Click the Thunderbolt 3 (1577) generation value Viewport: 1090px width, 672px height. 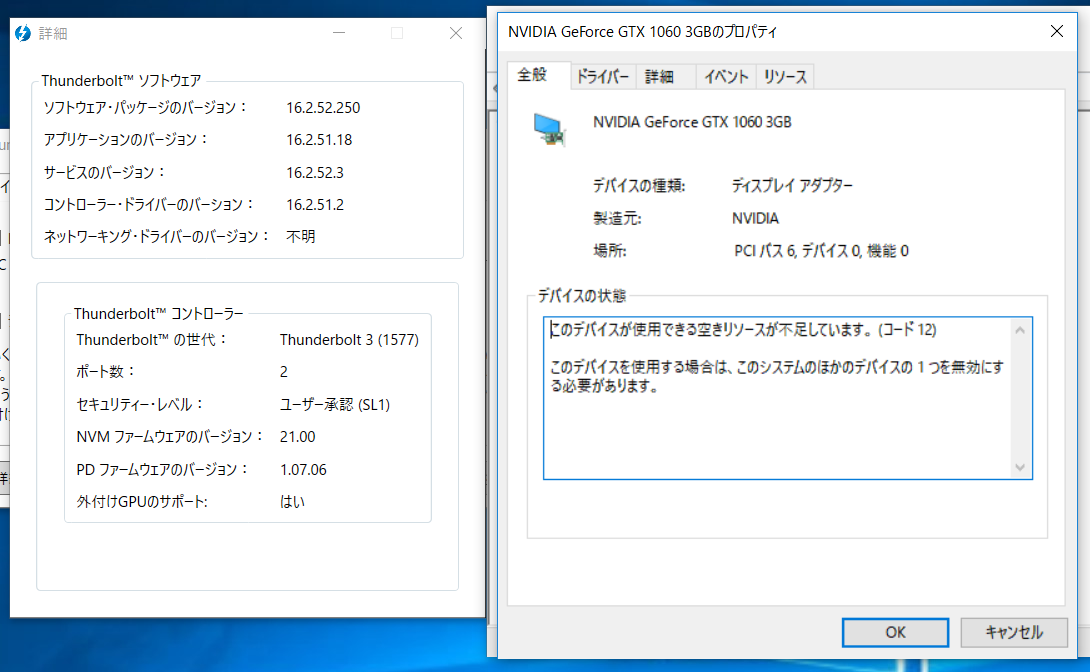[349, 340]
